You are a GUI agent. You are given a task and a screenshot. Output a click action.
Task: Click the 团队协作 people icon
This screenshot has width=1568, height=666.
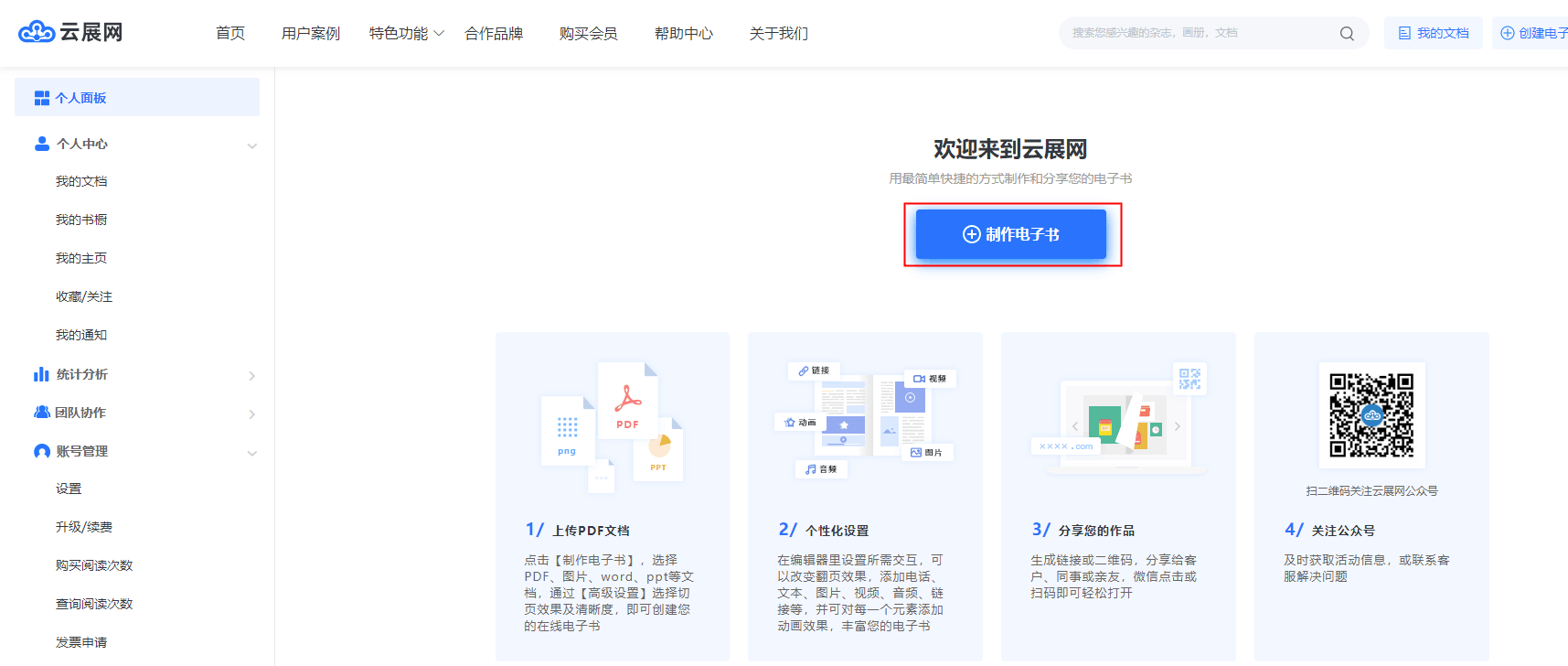42,413
